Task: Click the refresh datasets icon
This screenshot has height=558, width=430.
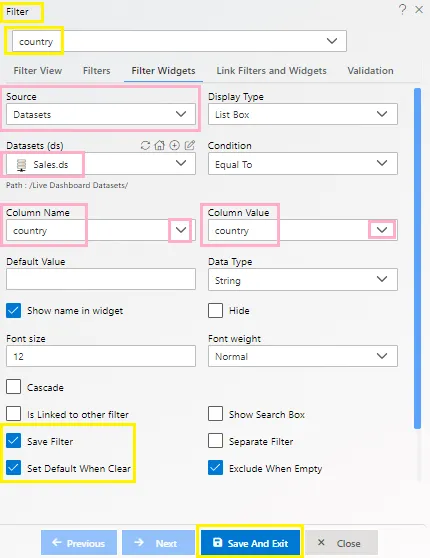Action: [x=145, y=146]
